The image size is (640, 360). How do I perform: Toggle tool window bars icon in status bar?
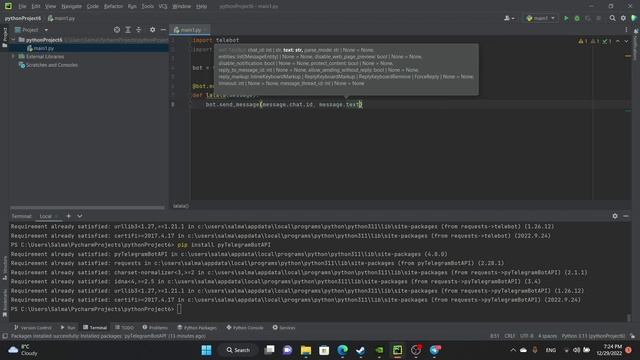tap(5, 336)
